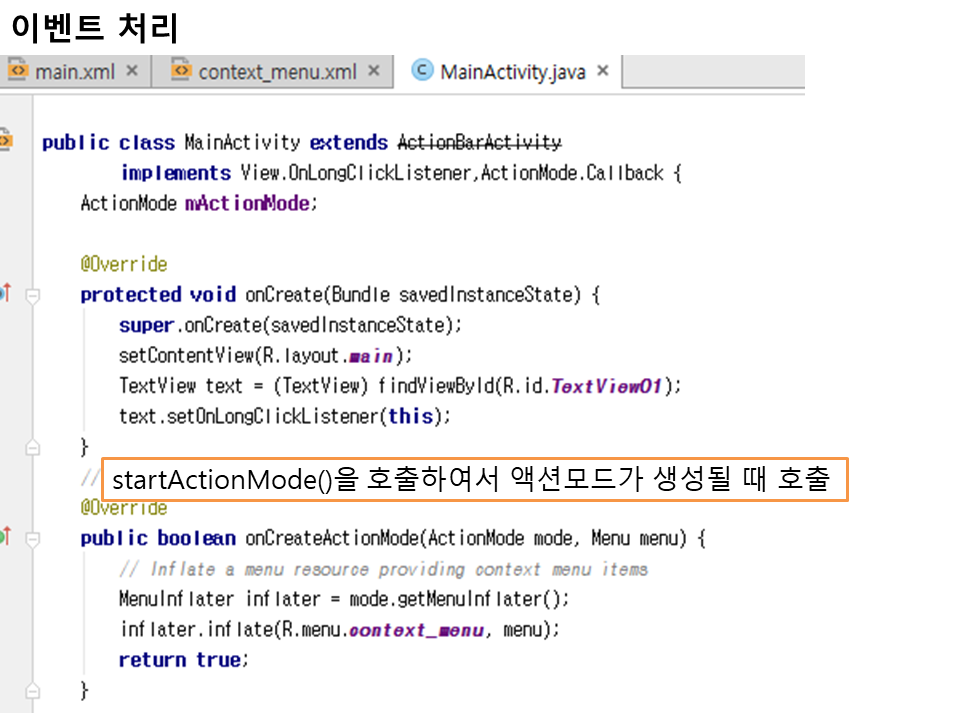Switch to the context_menu.xml tab
The width and height of the screenshot is (960, 720).
277,72
